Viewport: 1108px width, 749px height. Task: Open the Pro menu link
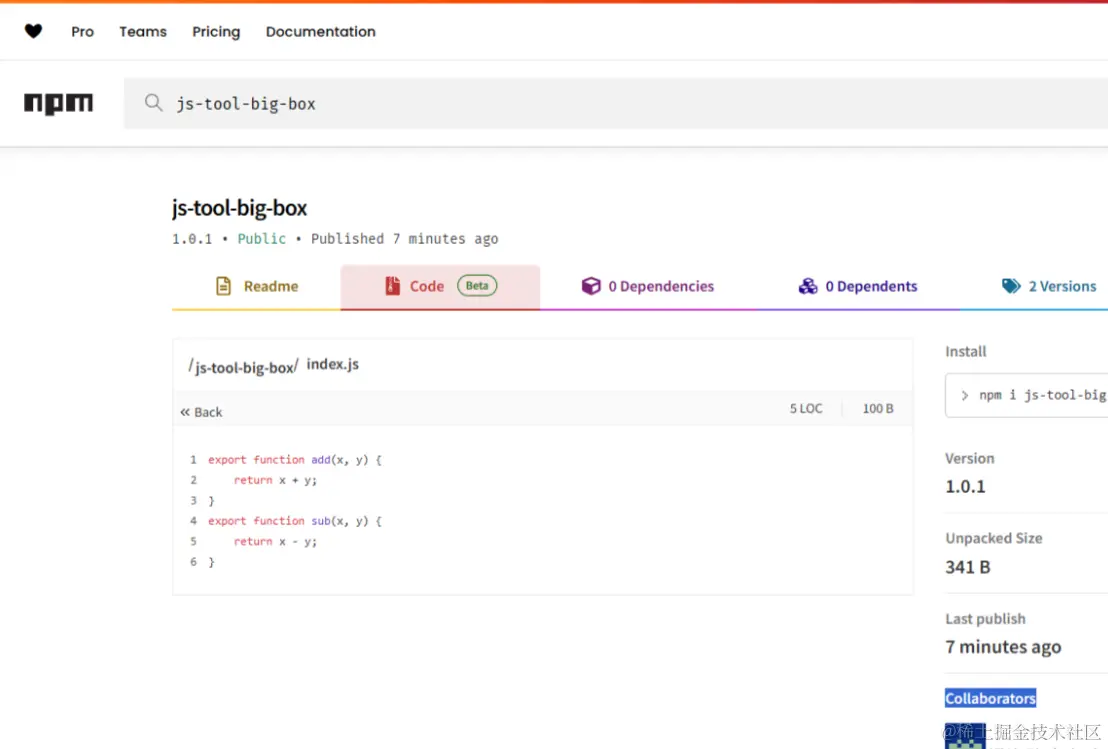point(83,32)
